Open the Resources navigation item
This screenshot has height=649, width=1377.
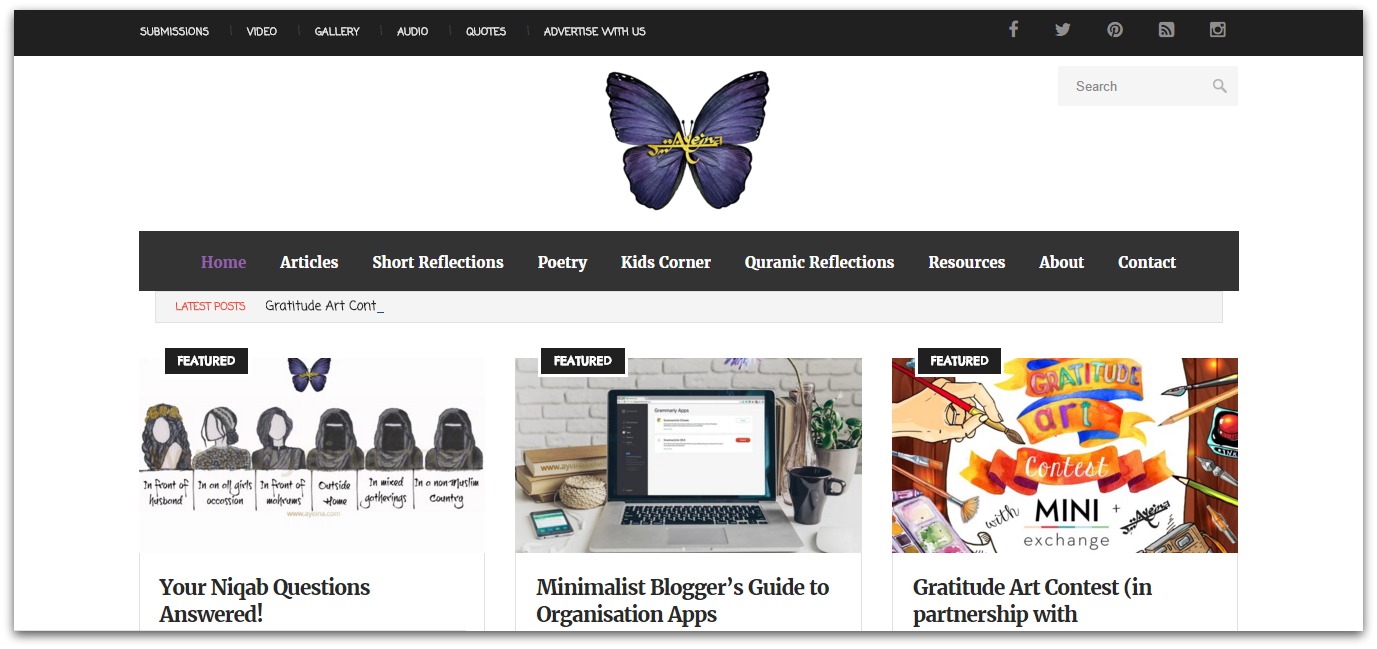pyautogui.click(x=967, y=262)
